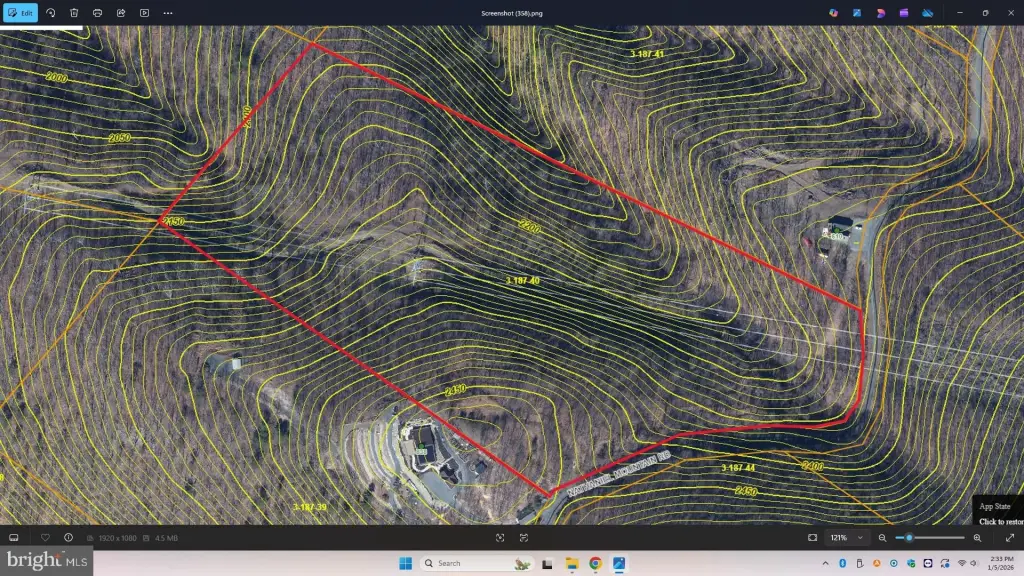1024x576 pixels.
Task: Toggle the filmstrip view icon
Action: point(14,537)
